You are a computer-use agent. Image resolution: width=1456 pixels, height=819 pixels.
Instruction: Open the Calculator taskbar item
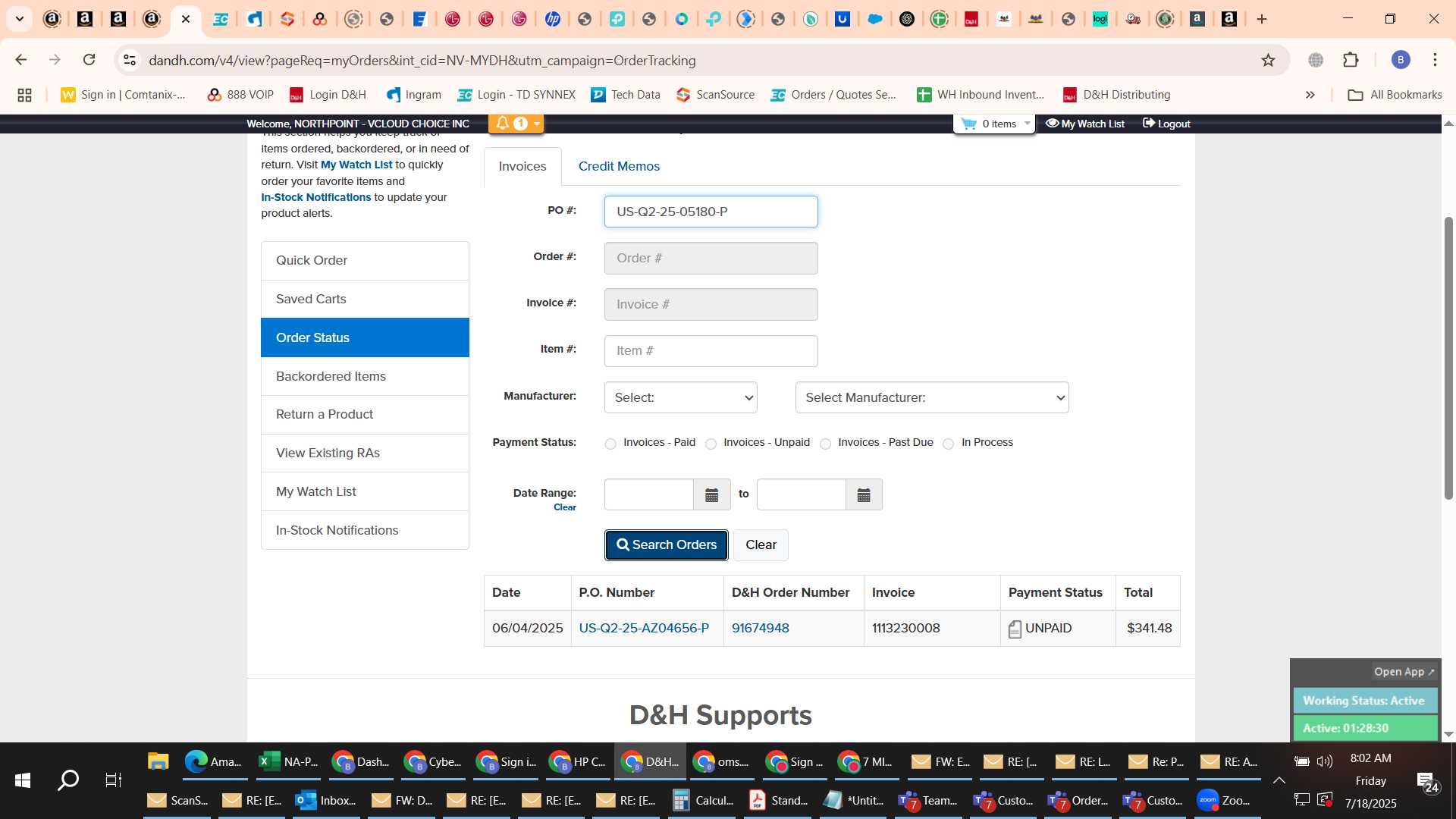tap(703, 800)
